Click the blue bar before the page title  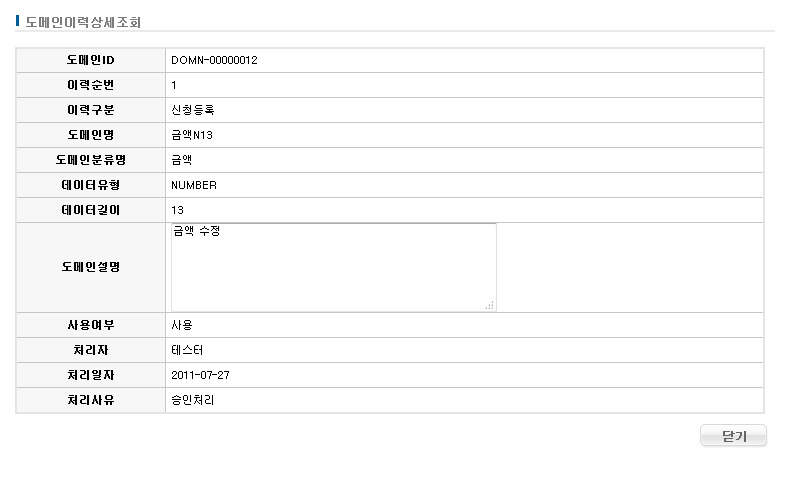point(18,20)
